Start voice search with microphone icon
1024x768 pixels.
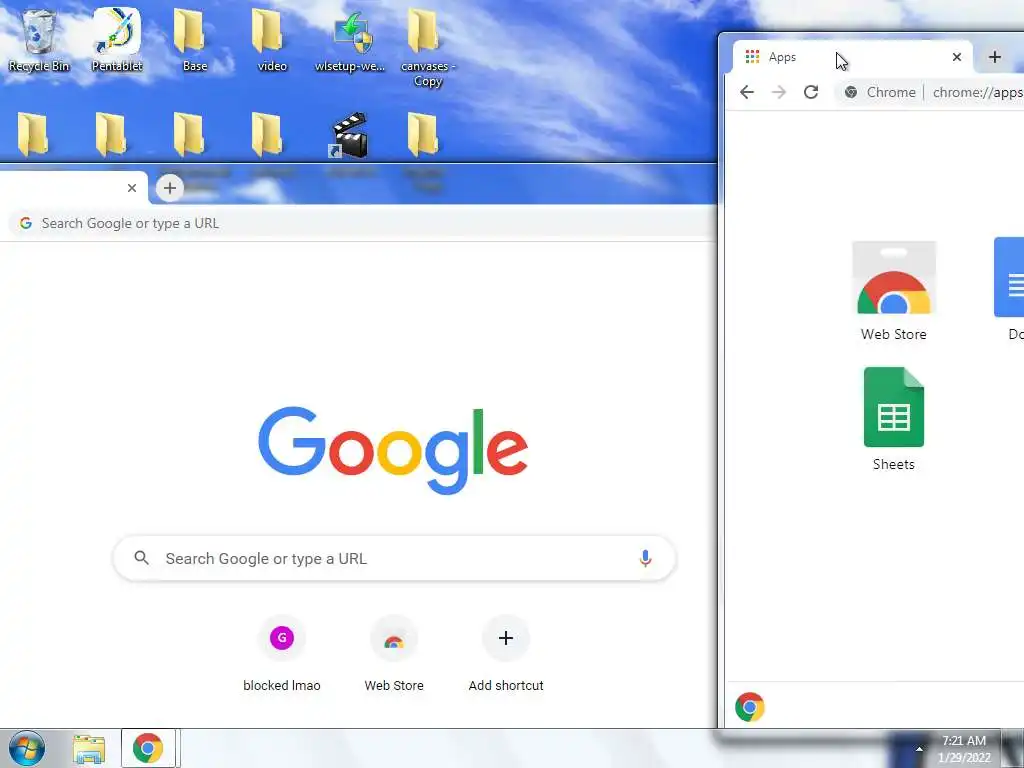pos(645,558)
